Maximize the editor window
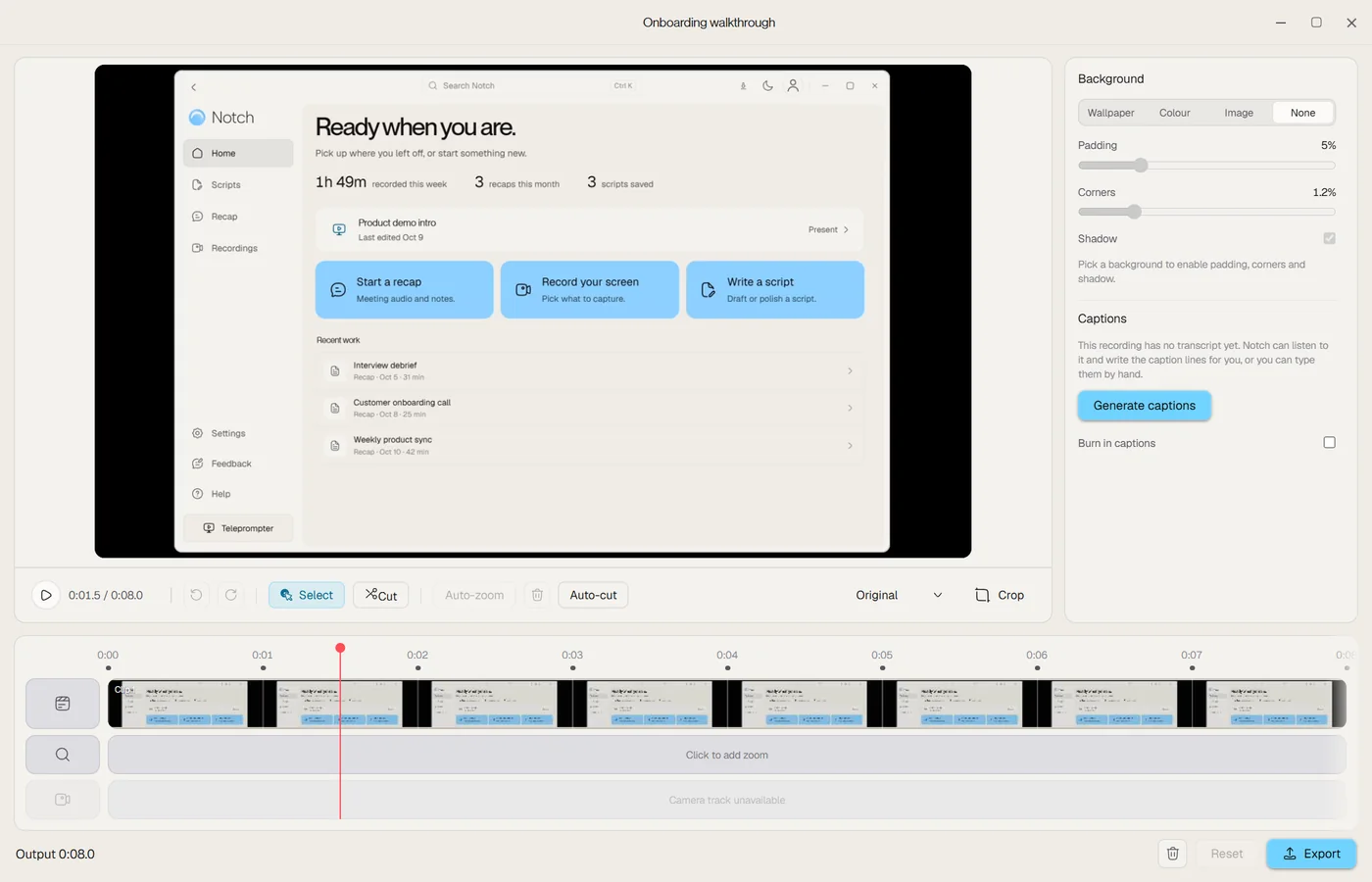This screenshot has height=882, width=1372. (x=1316, y=23)
